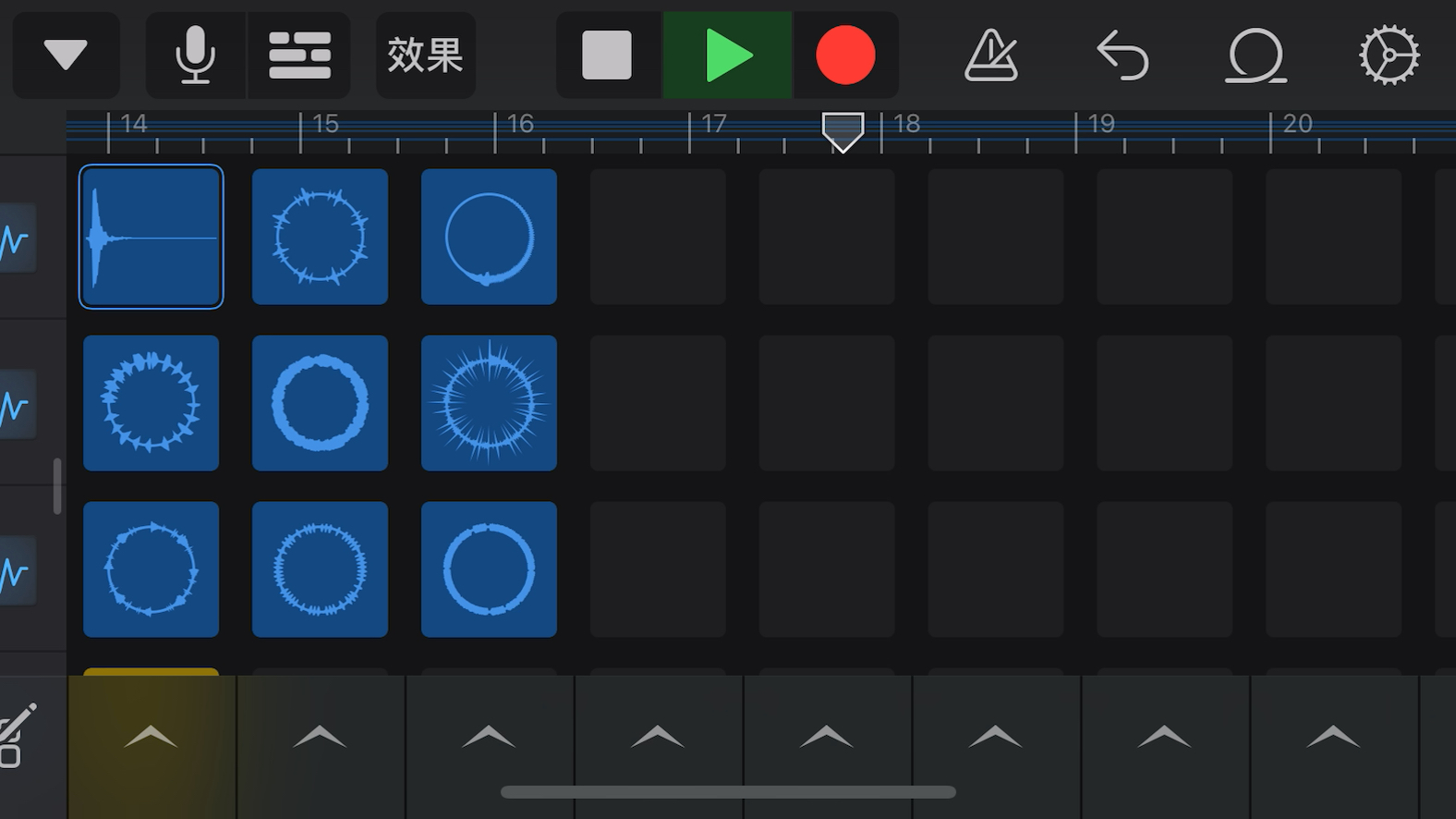This screenshot has width=1456, height=819.
Task: Trigger fifth column with its chevron
Action: pyautogui.click(x=827, y=737)
